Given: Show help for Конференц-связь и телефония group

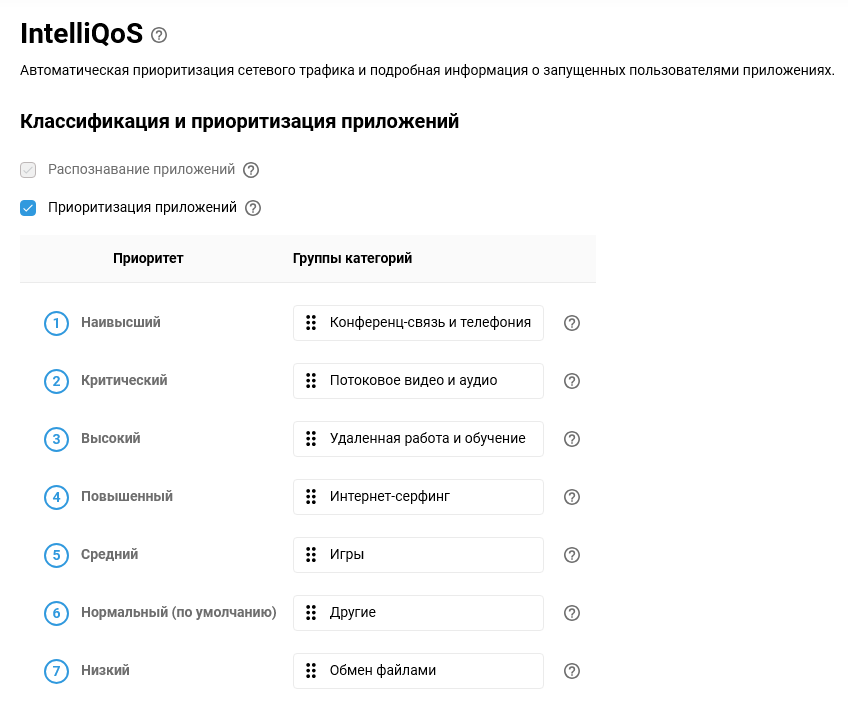Looking at the screenshot, I should coord(572,323).
